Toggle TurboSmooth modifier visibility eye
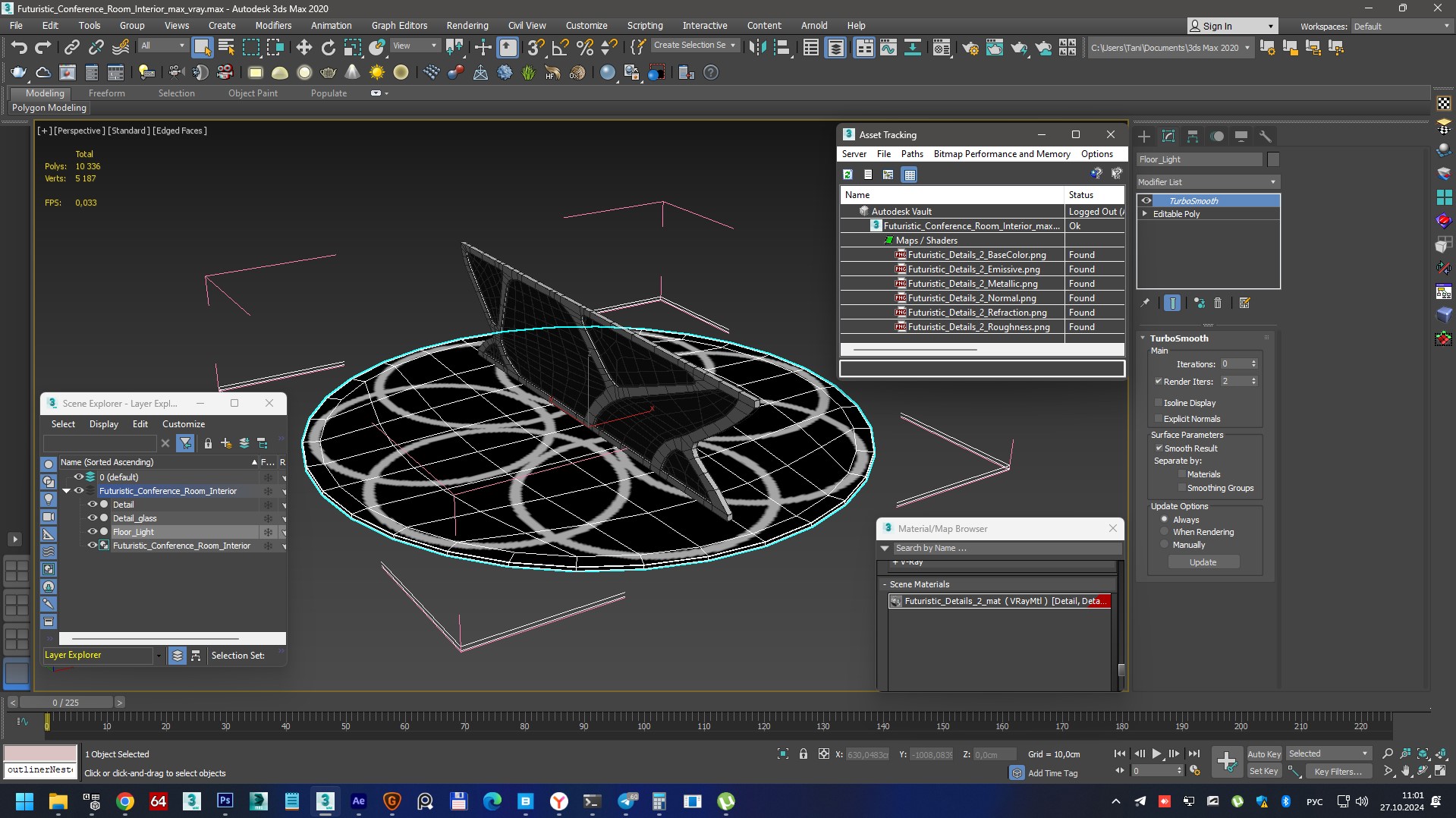Screen dimensions: 1456x818 tap(1146, 201)
